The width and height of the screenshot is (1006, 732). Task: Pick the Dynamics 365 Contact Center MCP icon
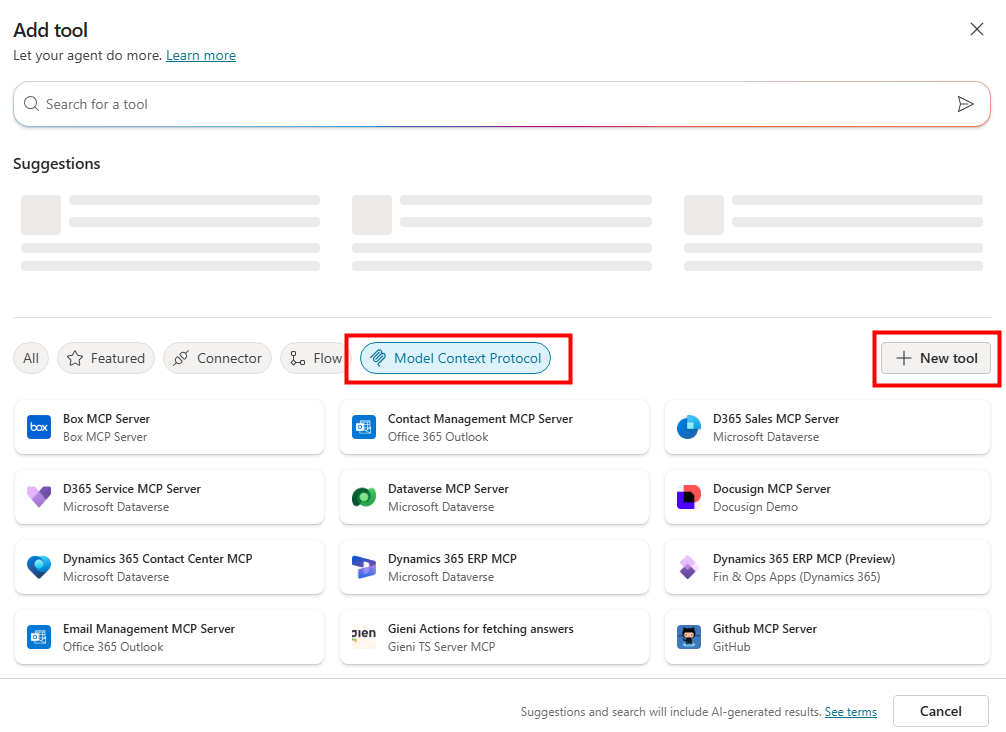(x=39, y=567)
